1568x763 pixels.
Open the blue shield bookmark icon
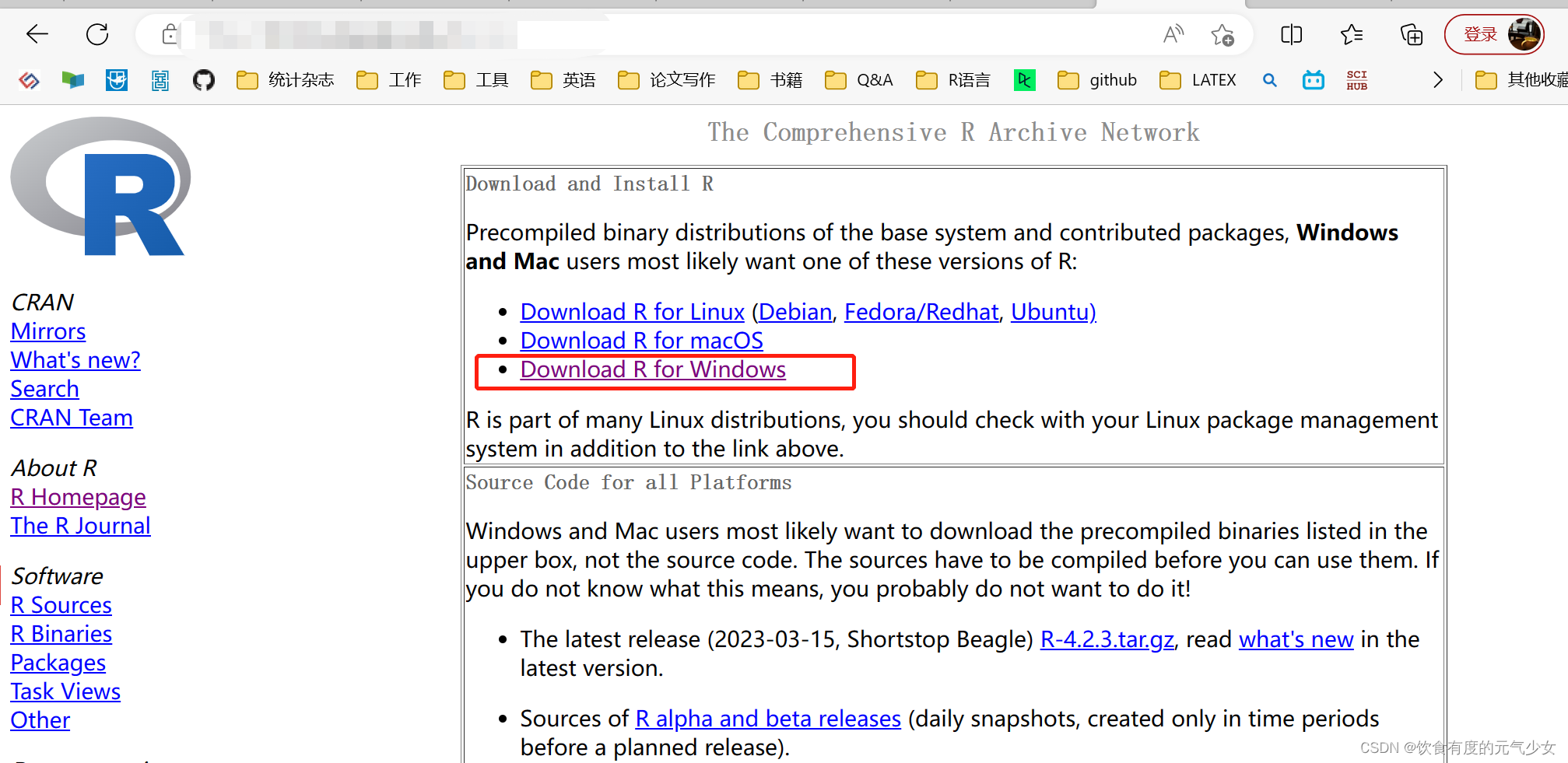pos(117,80)
